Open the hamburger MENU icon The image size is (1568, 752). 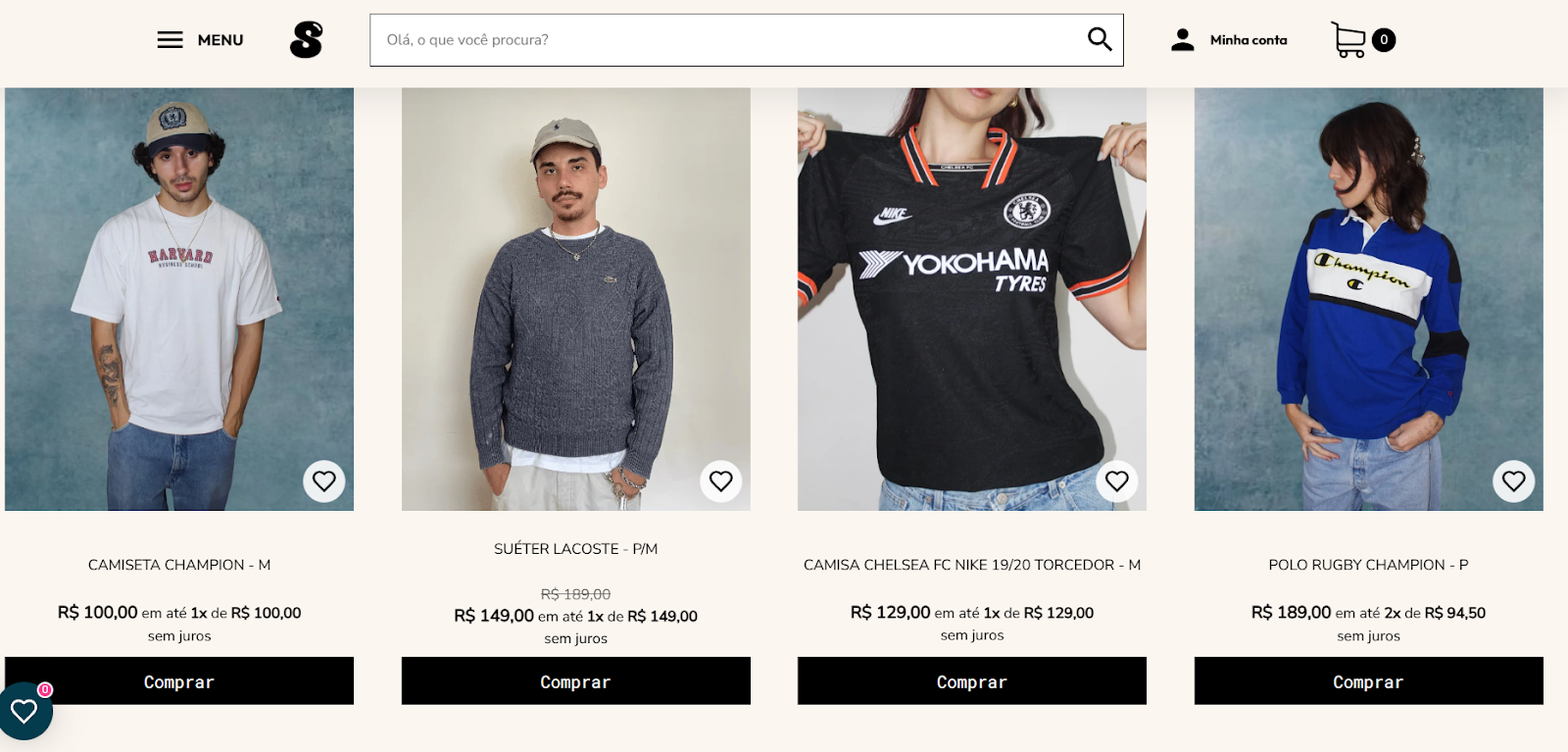(171, 40)
